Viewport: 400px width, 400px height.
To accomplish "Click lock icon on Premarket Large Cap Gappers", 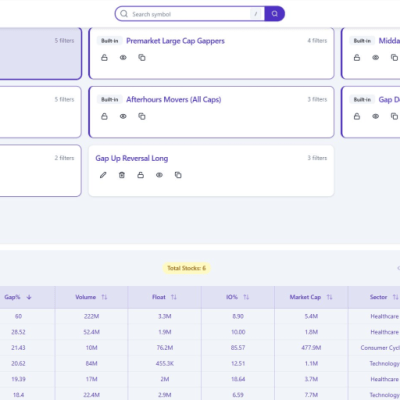I will point(104,57).
